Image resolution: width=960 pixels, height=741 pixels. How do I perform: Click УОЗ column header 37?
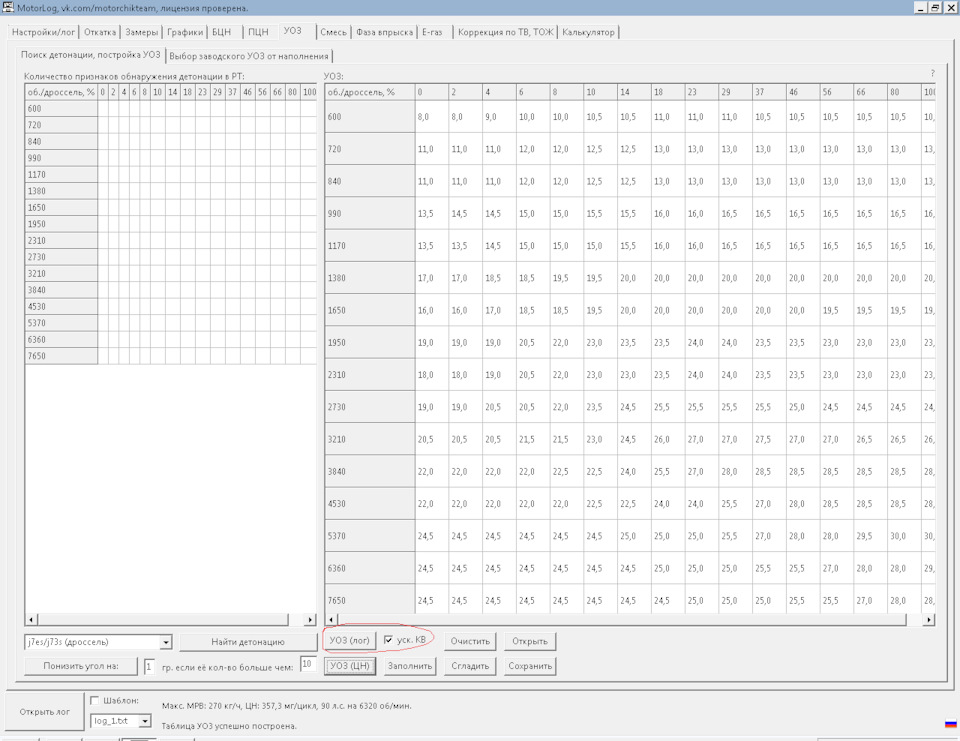tap(768, 92)
